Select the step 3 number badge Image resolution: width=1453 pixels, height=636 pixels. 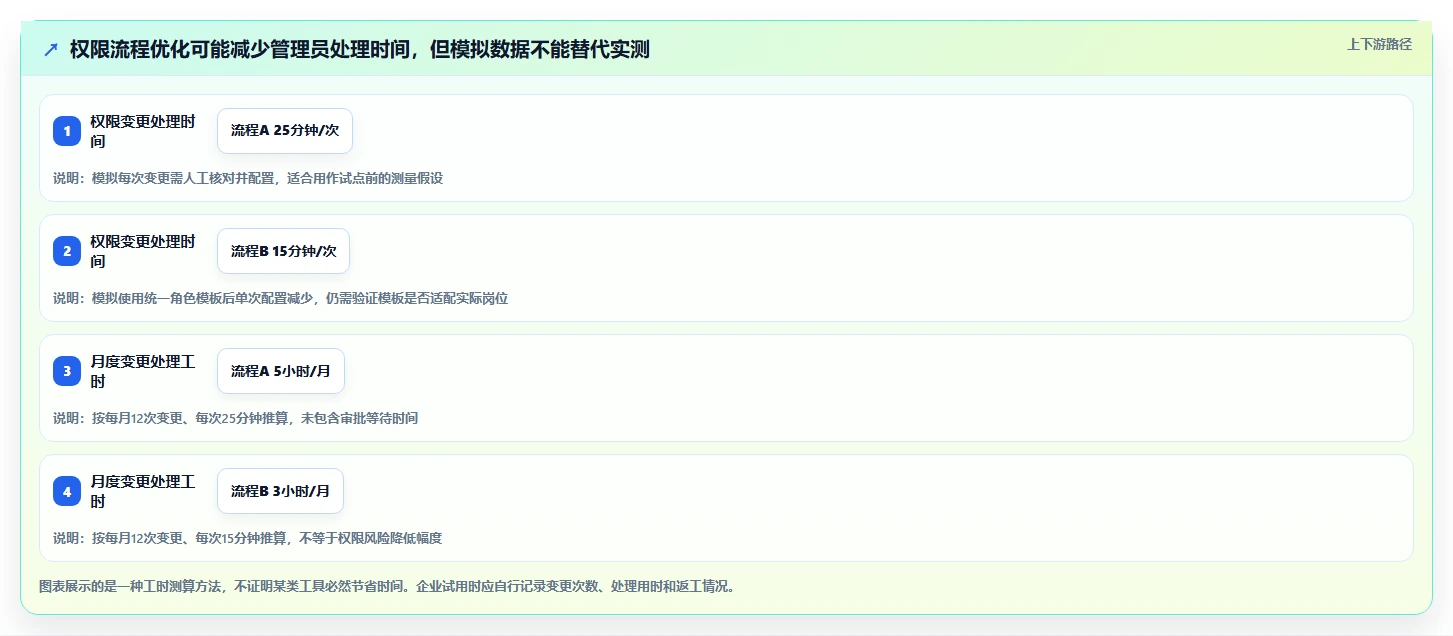[67, 371]
